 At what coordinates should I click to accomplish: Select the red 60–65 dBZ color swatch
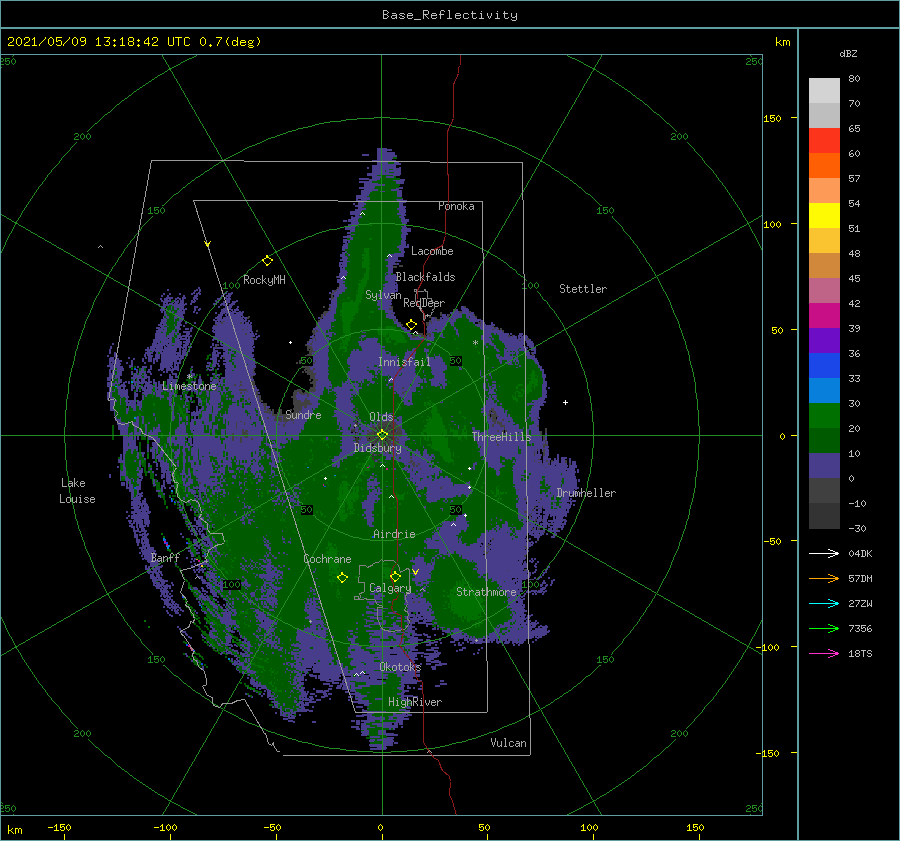click(824, 141)
